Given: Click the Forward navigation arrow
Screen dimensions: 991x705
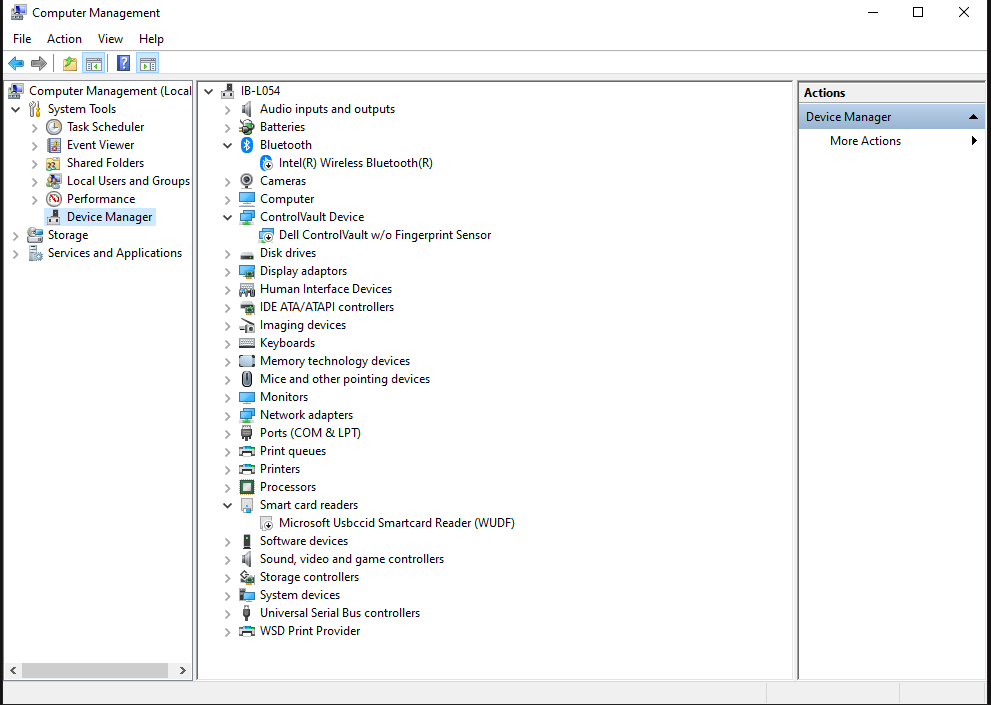Looking at the screenshot, I should 38,62.
